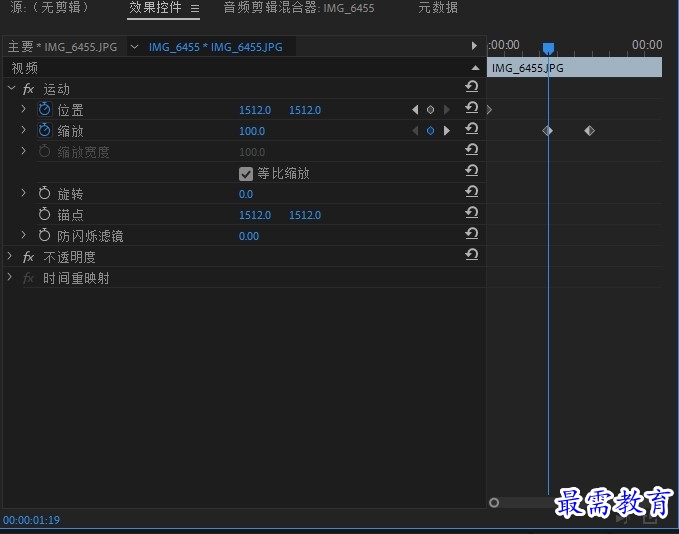Viewport: 679px width, 534px height.
Task: Open the clip selector dropdown arrow
Action: 135,46
